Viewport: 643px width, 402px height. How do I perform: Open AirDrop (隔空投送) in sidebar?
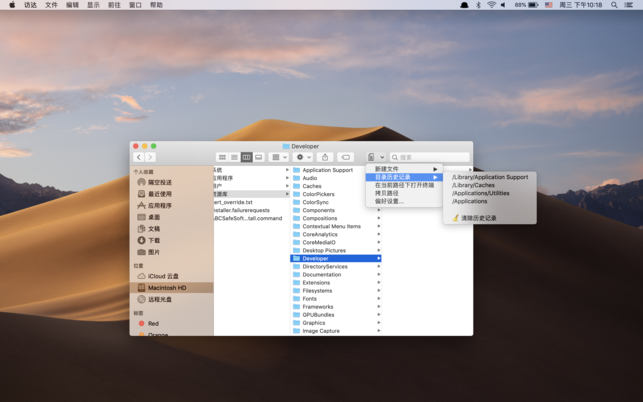(x=159, y=183)
